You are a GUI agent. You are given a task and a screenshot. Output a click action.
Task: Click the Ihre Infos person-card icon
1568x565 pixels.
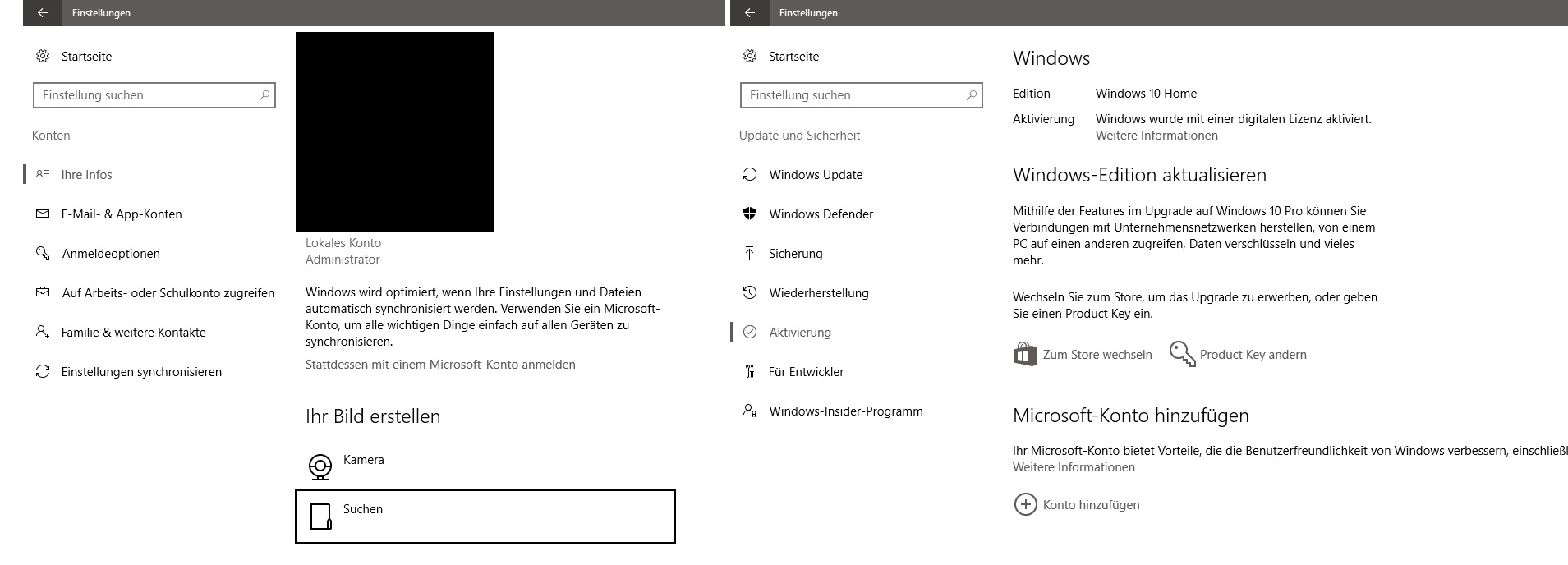(x=43, y=174)
